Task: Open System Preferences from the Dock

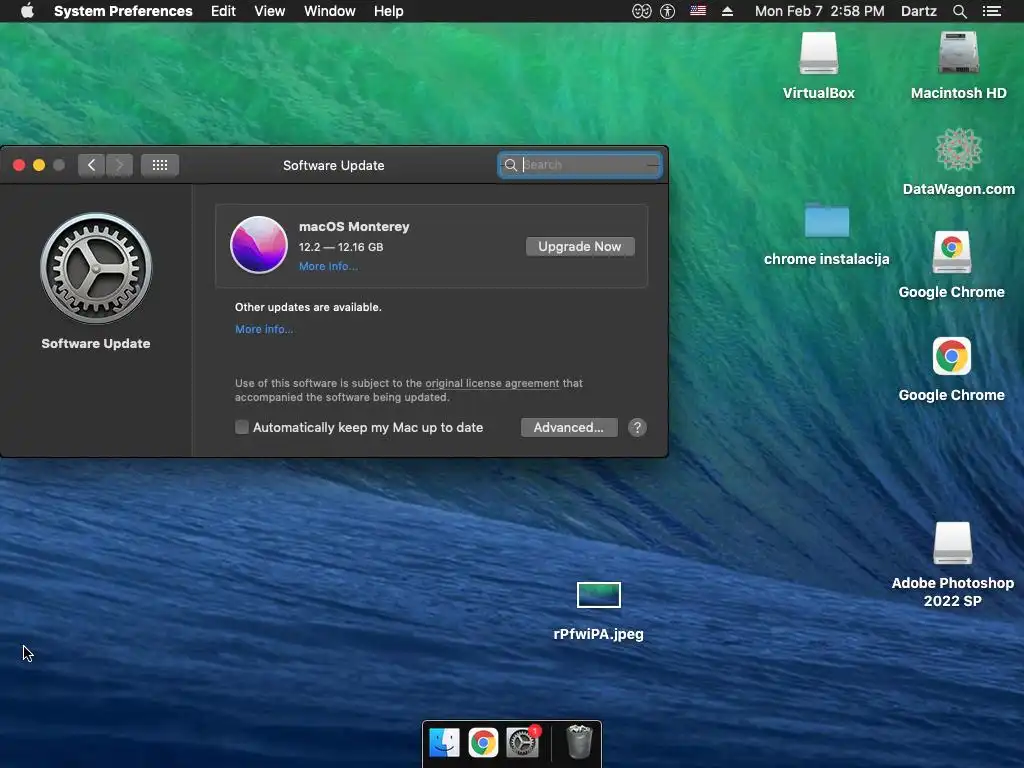Action: pos(522,743)
